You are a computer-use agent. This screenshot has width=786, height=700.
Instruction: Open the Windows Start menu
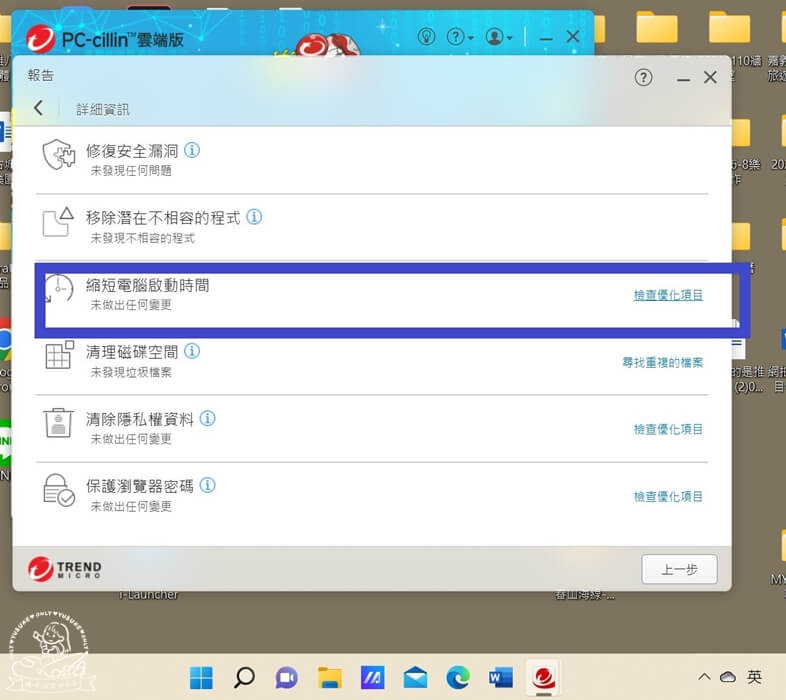point(201,678)
